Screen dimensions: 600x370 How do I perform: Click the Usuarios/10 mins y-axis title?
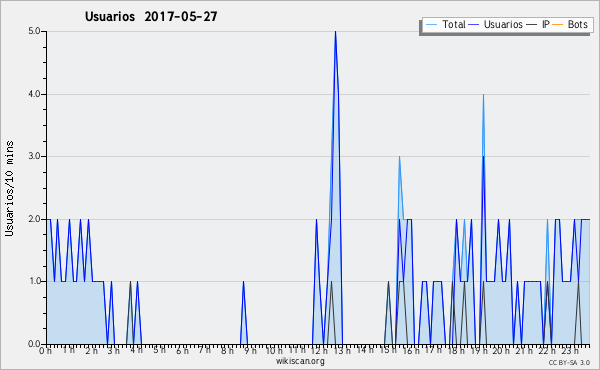pyautogui.click(x=9, y=188)
